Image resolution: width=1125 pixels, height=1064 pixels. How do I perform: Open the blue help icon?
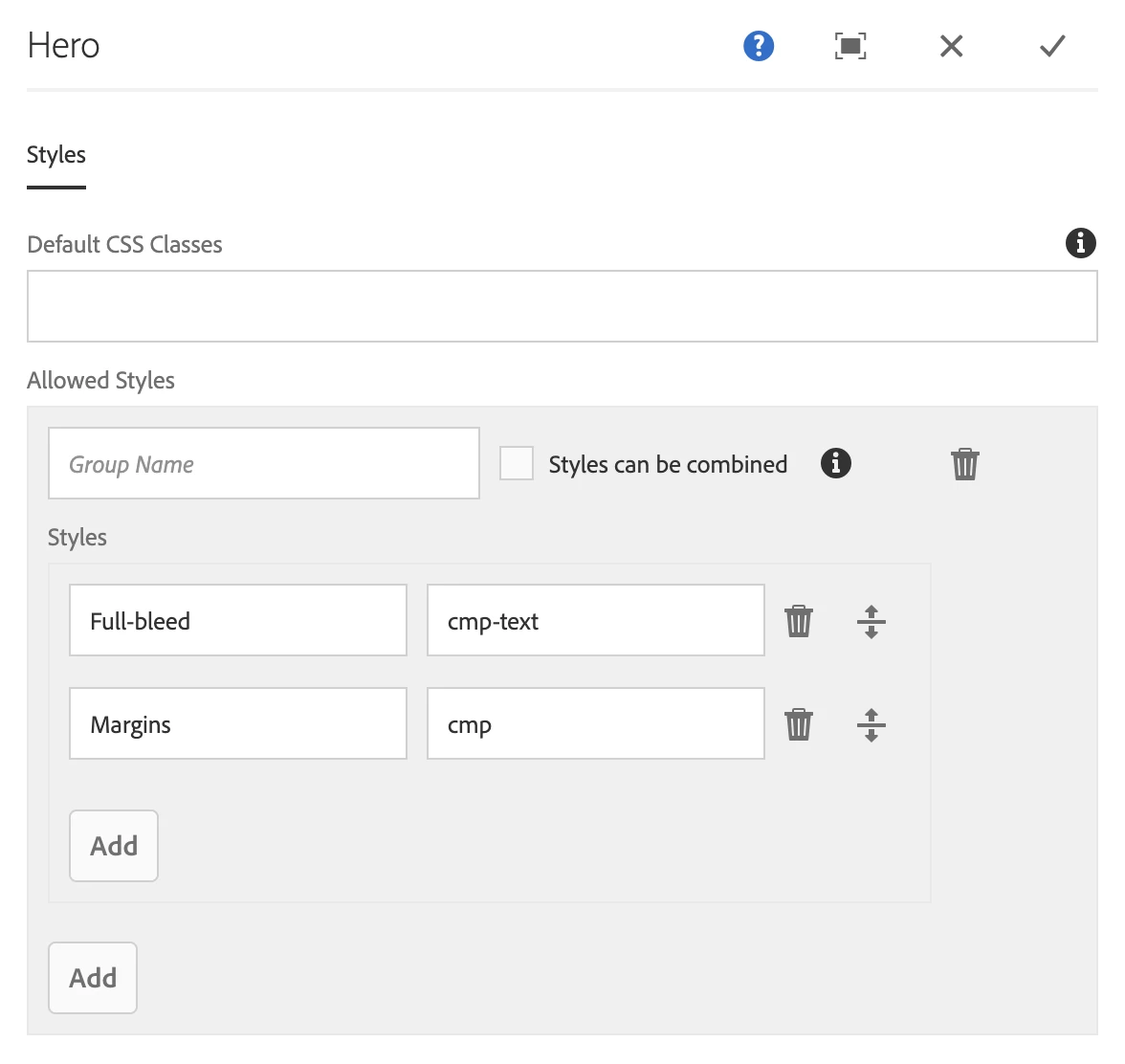(x=759, y=46)
